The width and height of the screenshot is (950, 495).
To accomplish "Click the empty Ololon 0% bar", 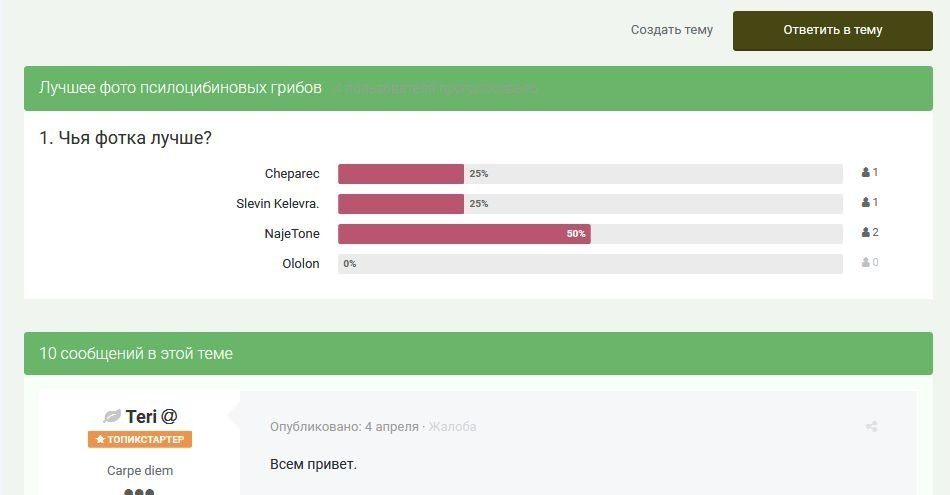I will (x=590, y=264).
